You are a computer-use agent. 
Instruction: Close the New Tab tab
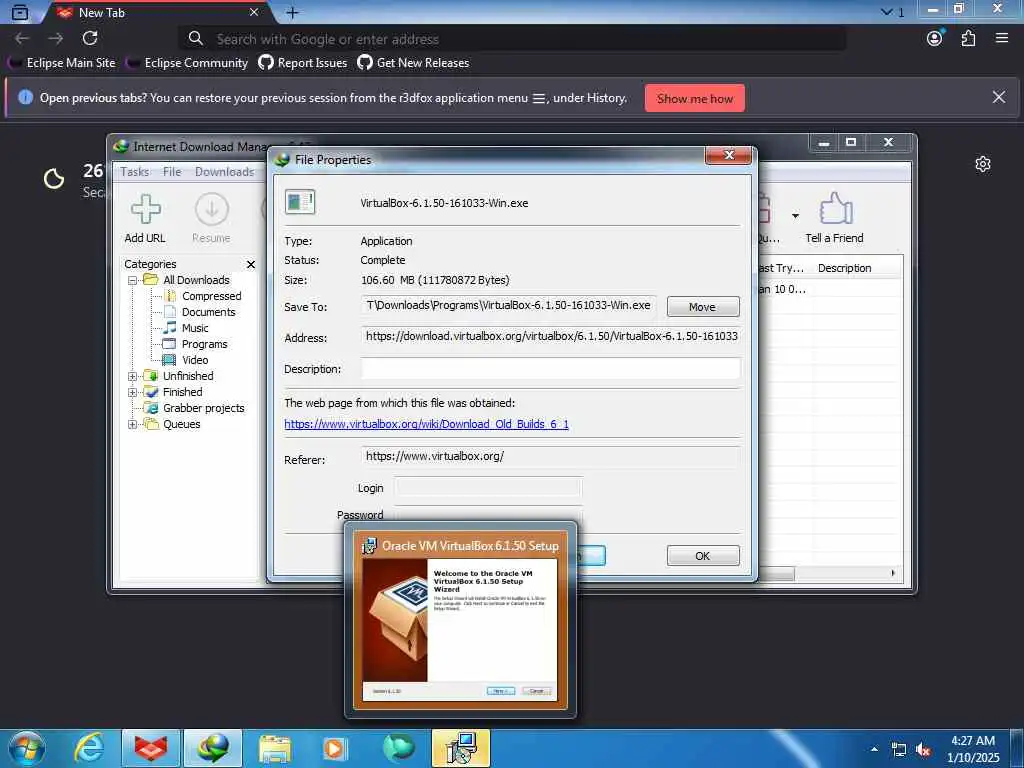[254, 12]
